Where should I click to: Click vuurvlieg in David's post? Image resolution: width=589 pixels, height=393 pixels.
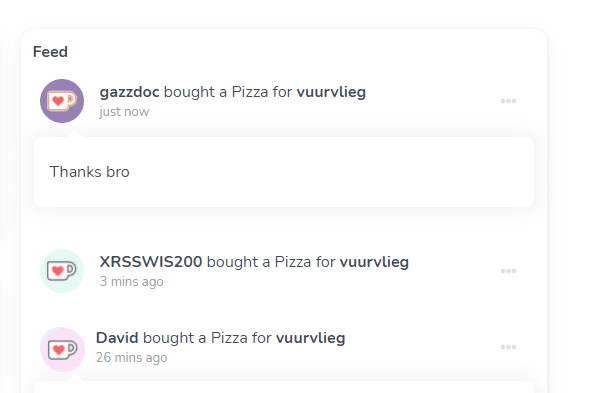tap(310, 337)
